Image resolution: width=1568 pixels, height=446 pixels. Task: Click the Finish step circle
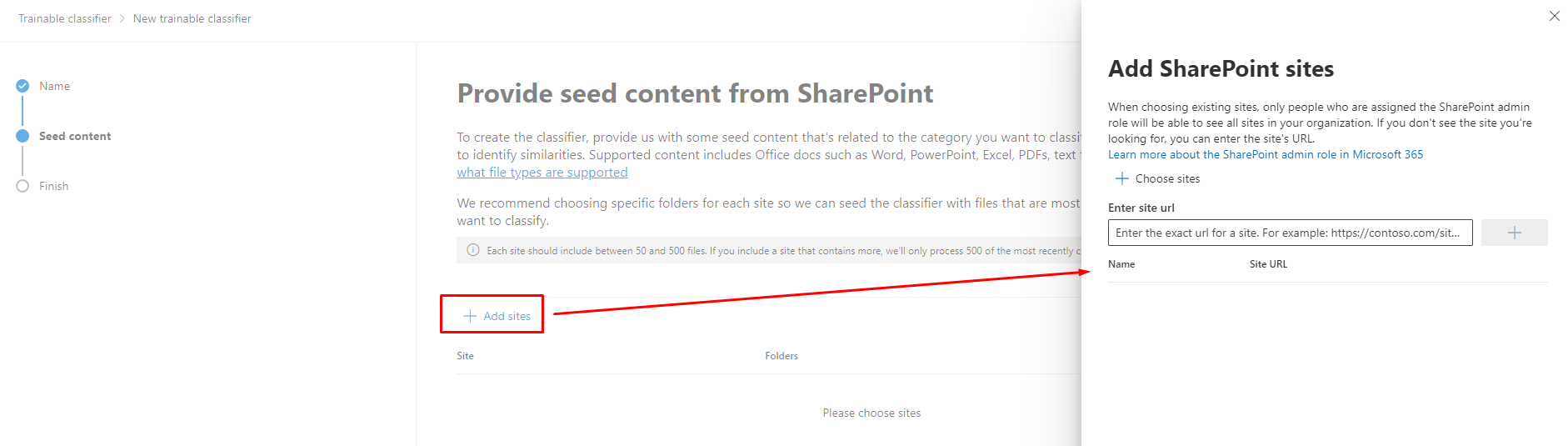click(x=22, y=186)
